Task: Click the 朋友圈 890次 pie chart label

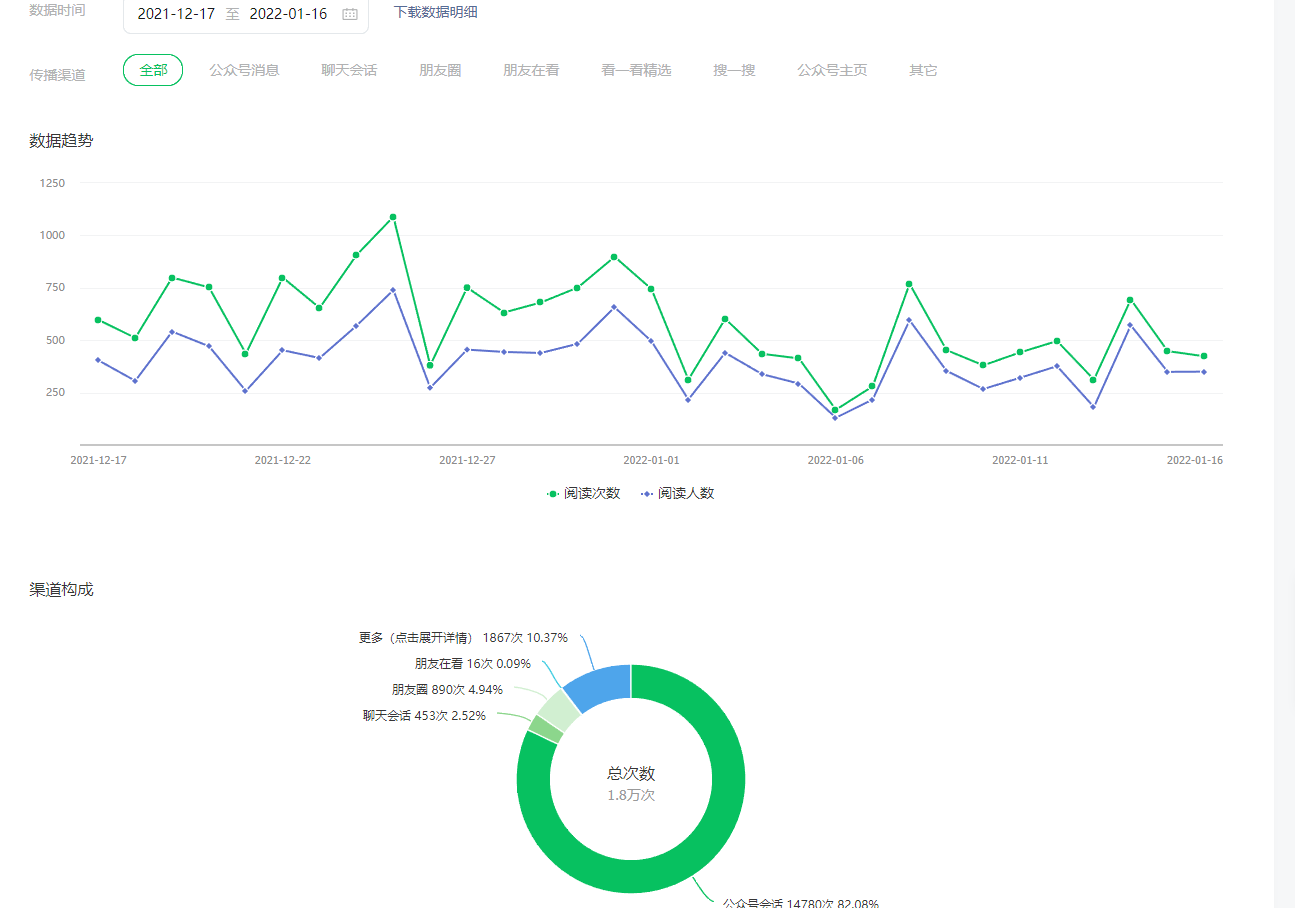Action: (447, 689)
